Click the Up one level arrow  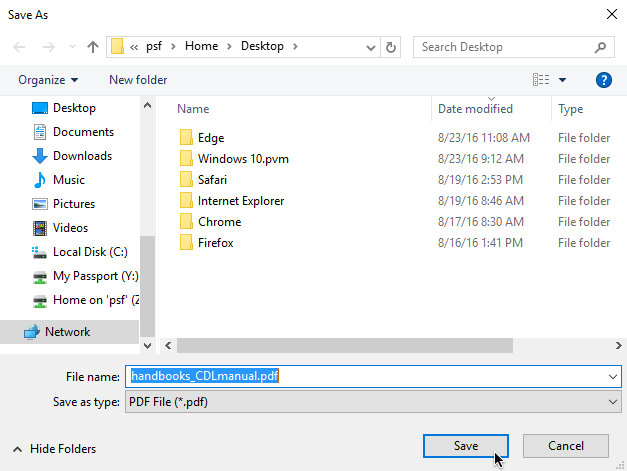coord(93,47)
